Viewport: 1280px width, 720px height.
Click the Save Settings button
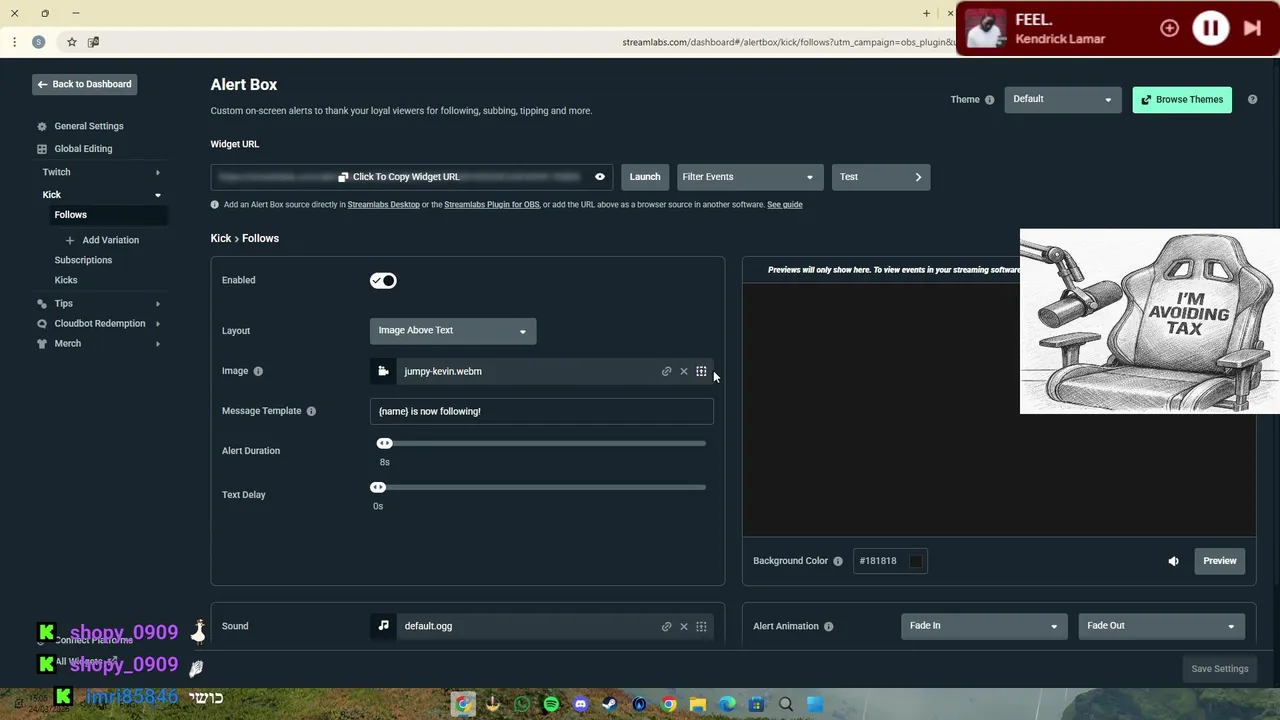pyautogui.click(x=1220, y=669)
